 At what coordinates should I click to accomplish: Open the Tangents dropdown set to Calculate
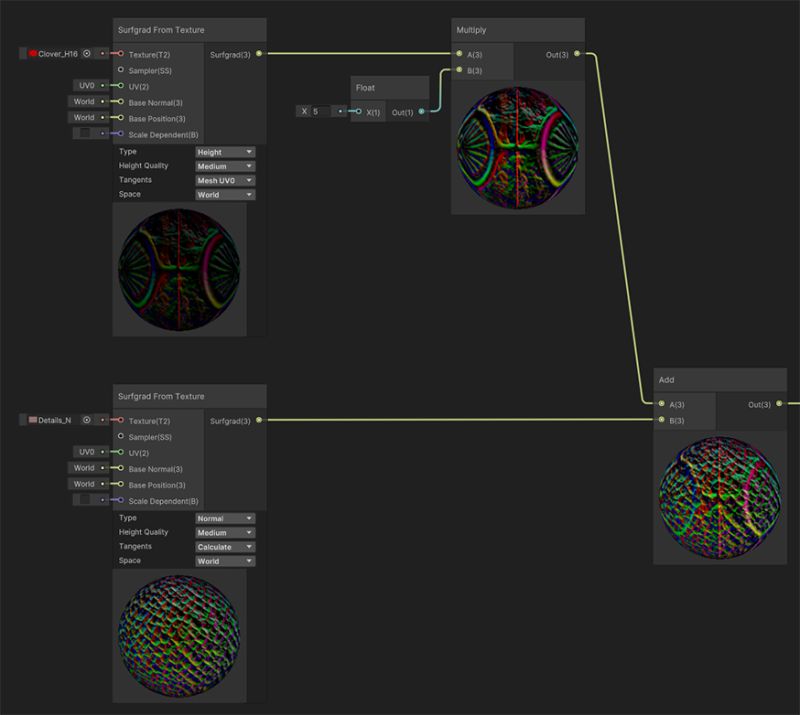[222, 547]
